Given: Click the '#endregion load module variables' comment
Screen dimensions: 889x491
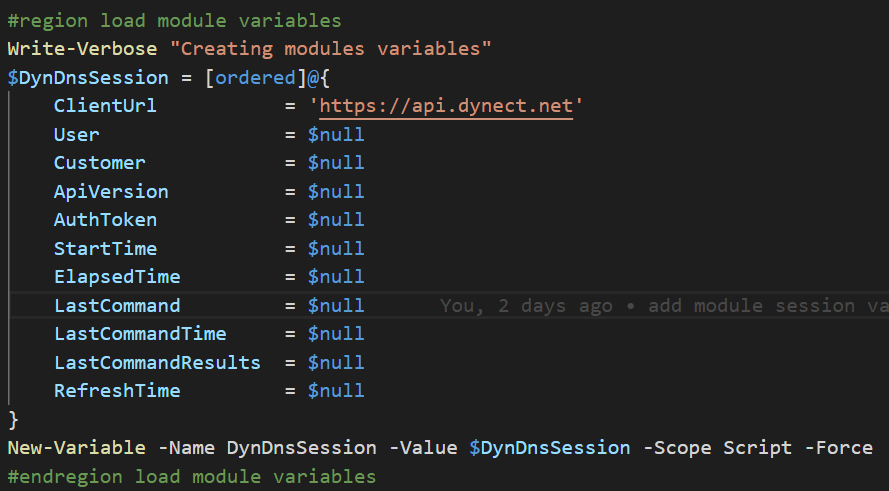Looking at the screenshot, I should point(191,477).
